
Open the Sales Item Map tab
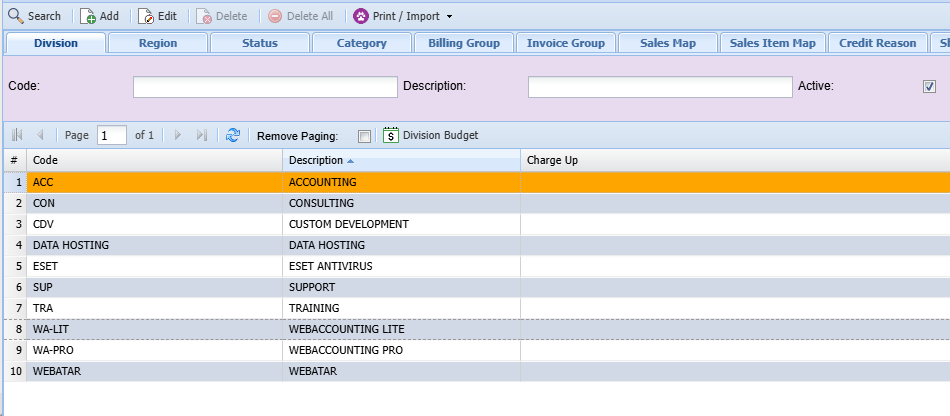pos(772,43)
